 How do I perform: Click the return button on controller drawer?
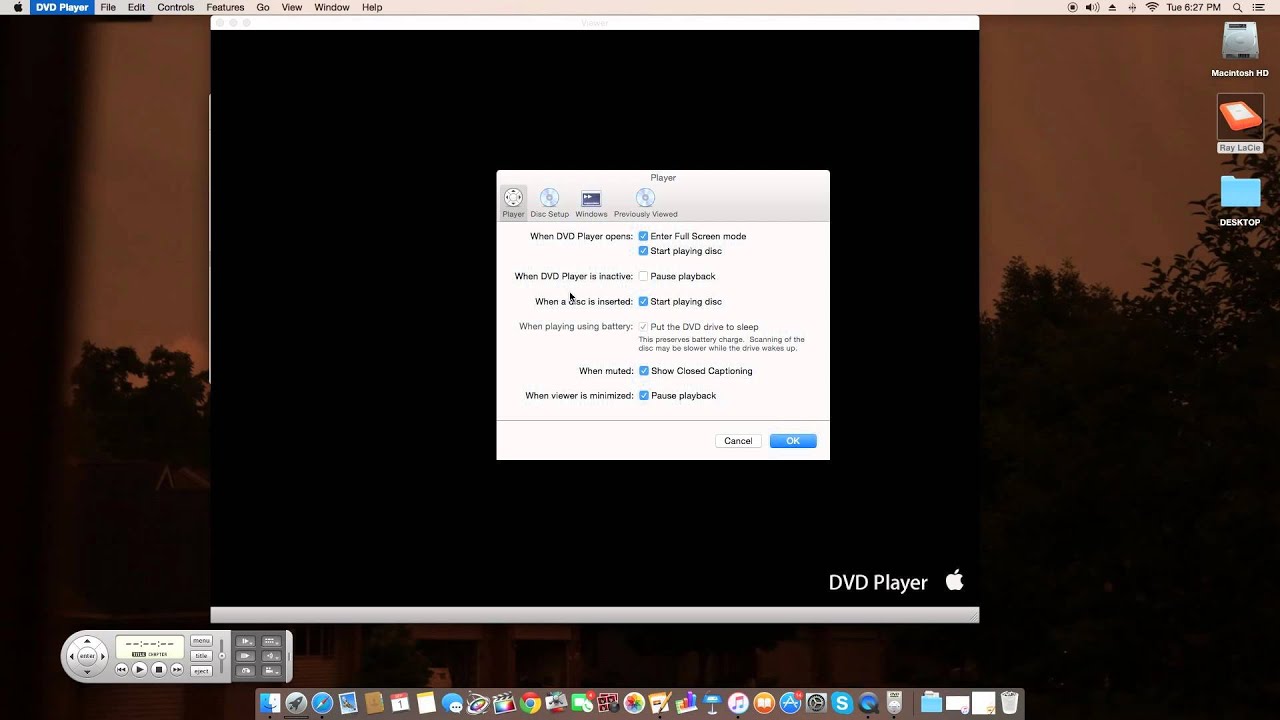246,671
